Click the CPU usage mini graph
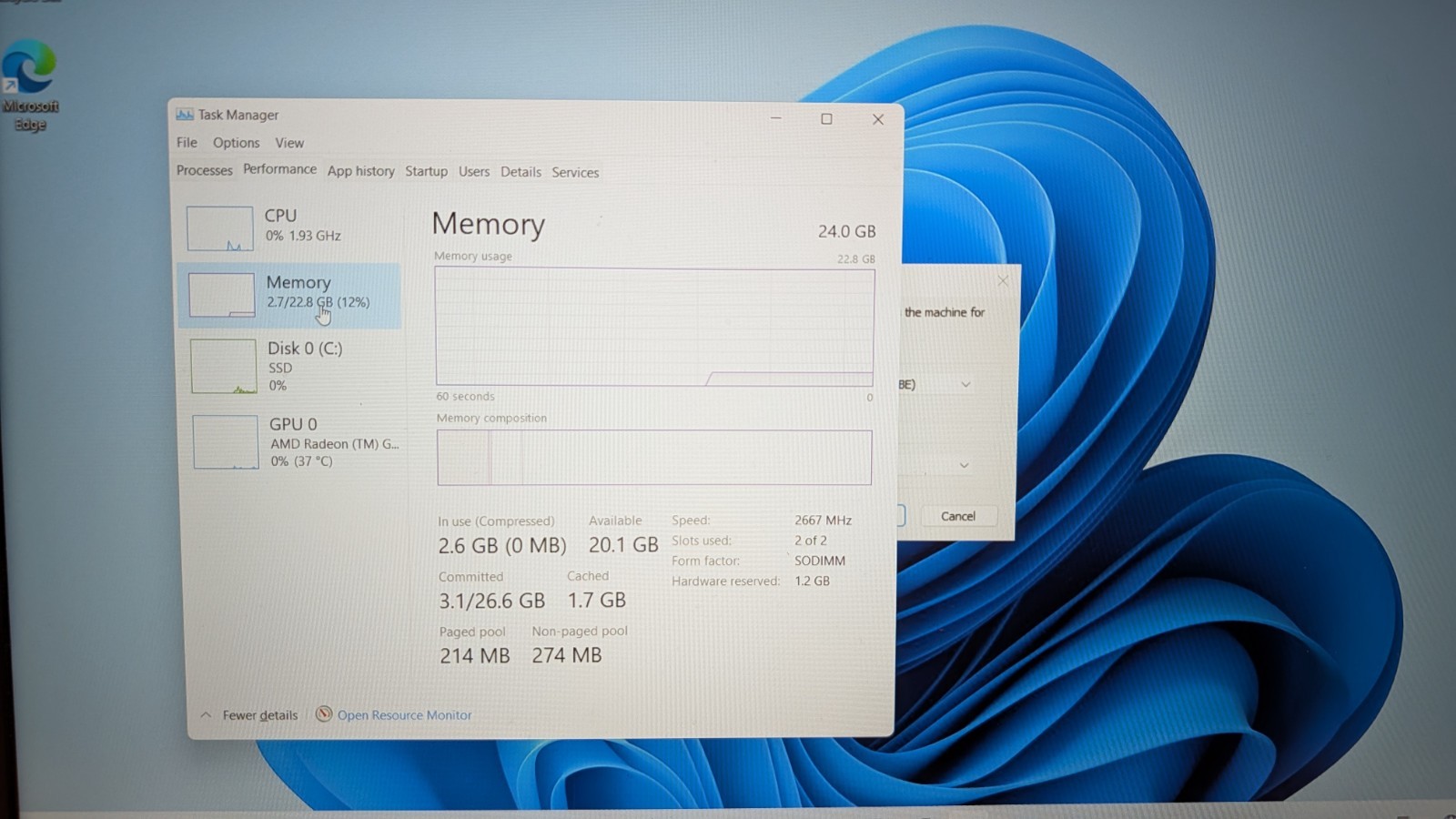The width and height of the screenshot is (1456, 819). click(x=219, y=228)
